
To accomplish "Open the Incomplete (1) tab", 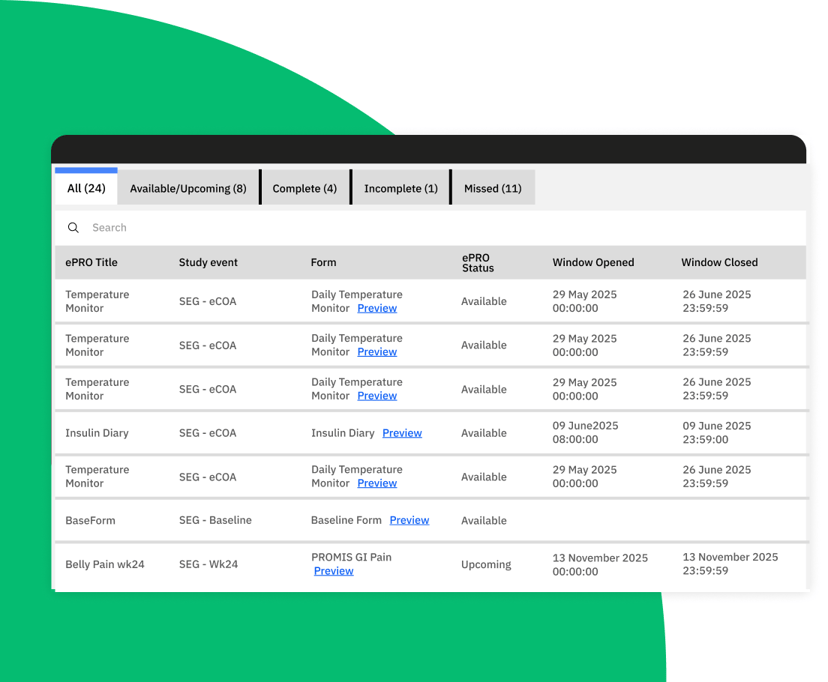I will click(x=400, y=188).
